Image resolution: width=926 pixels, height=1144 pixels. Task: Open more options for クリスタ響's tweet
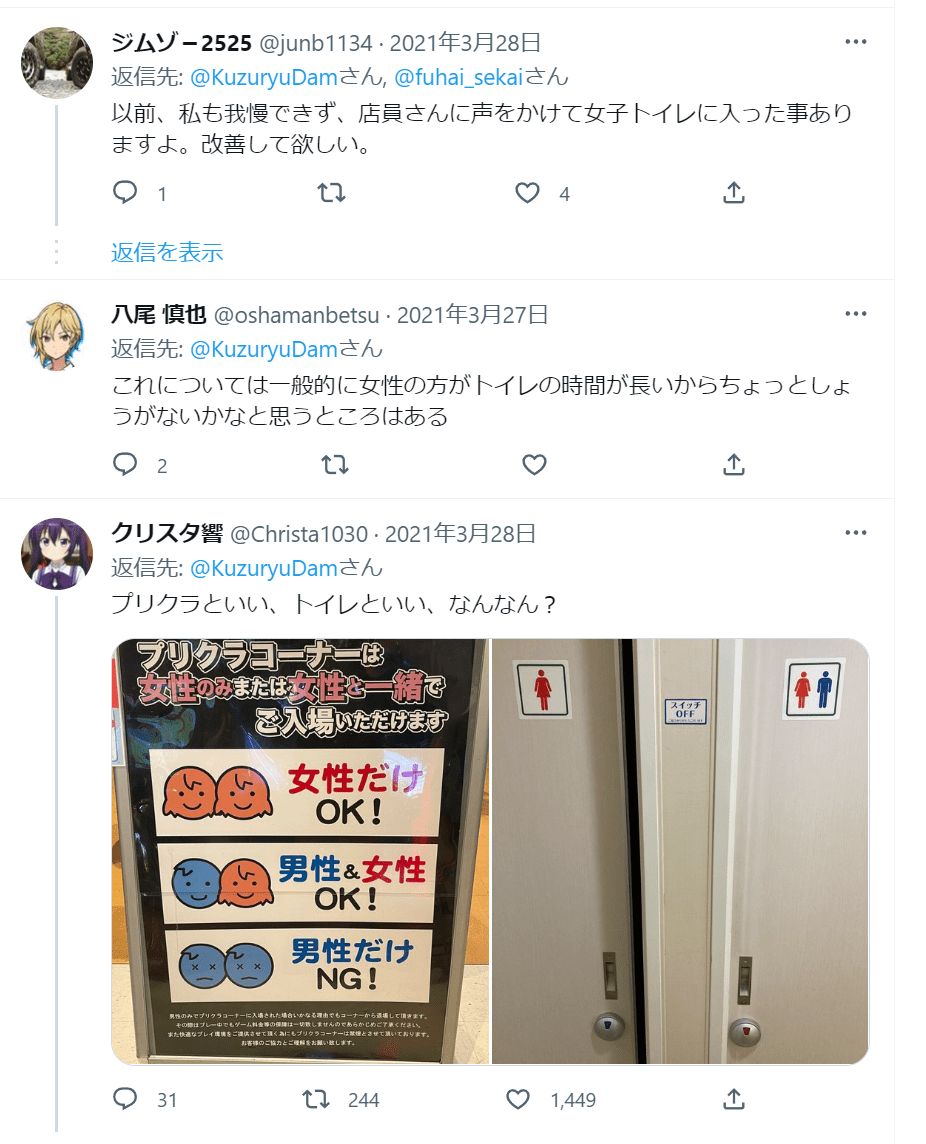855,533
